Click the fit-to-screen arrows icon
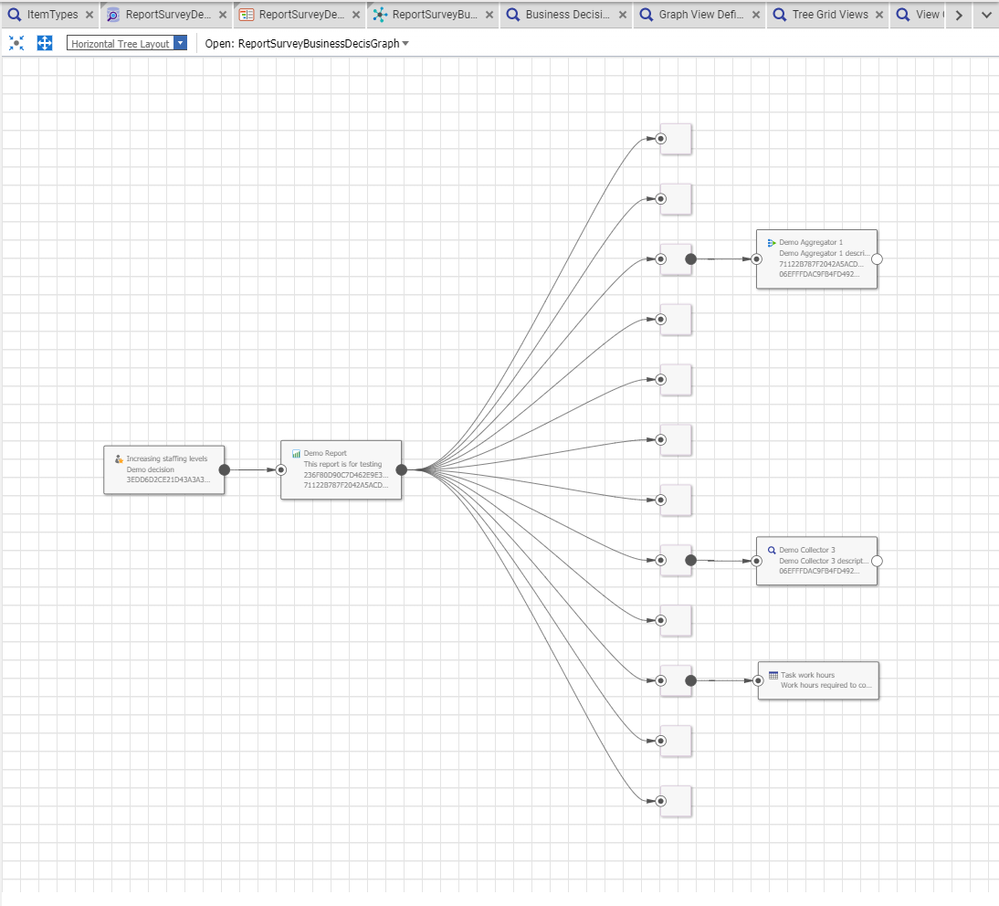This screenshot has height=906, width=999. pyautogui.click(x=45, y=43)
